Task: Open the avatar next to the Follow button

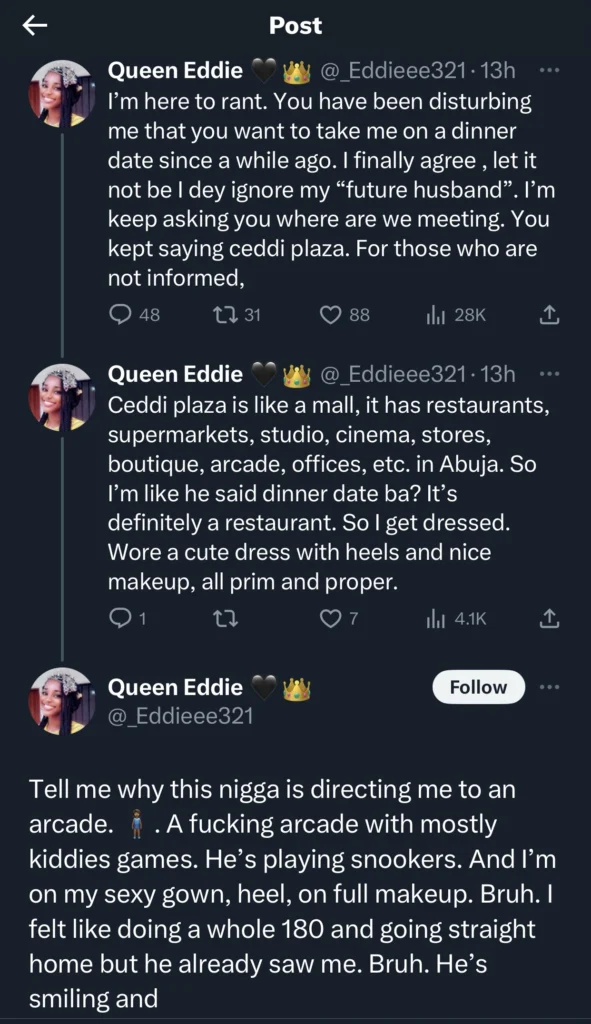Action: 62,700
